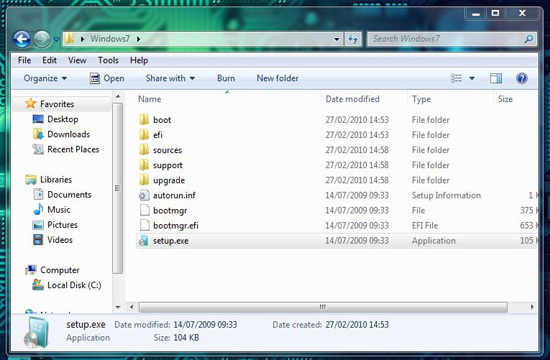Click the bootmgr.efi file icon
The width and height of the screenshot is (550, 360).
click(144, 225)
